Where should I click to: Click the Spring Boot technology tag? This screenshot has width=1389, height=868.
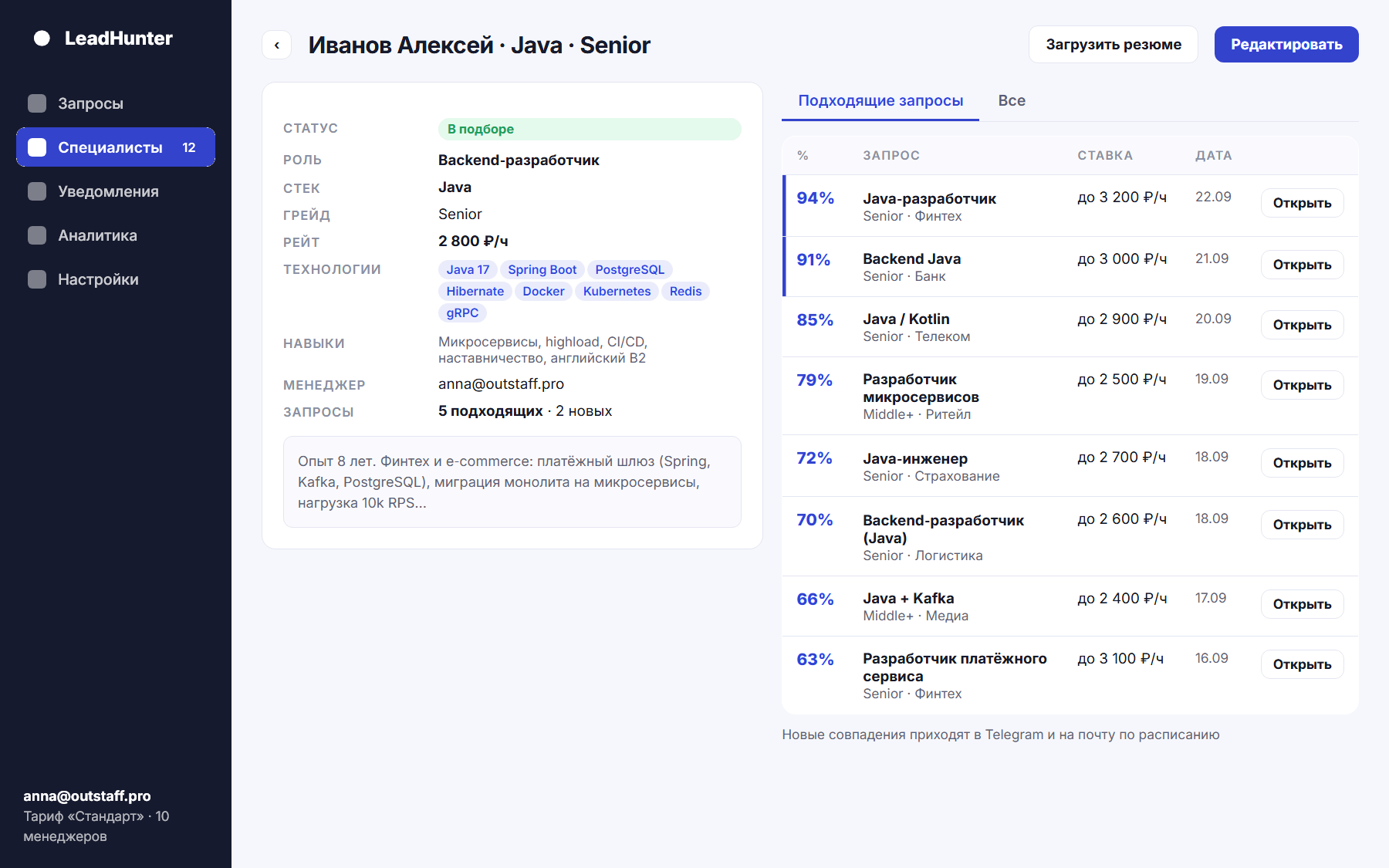(542, 270)
